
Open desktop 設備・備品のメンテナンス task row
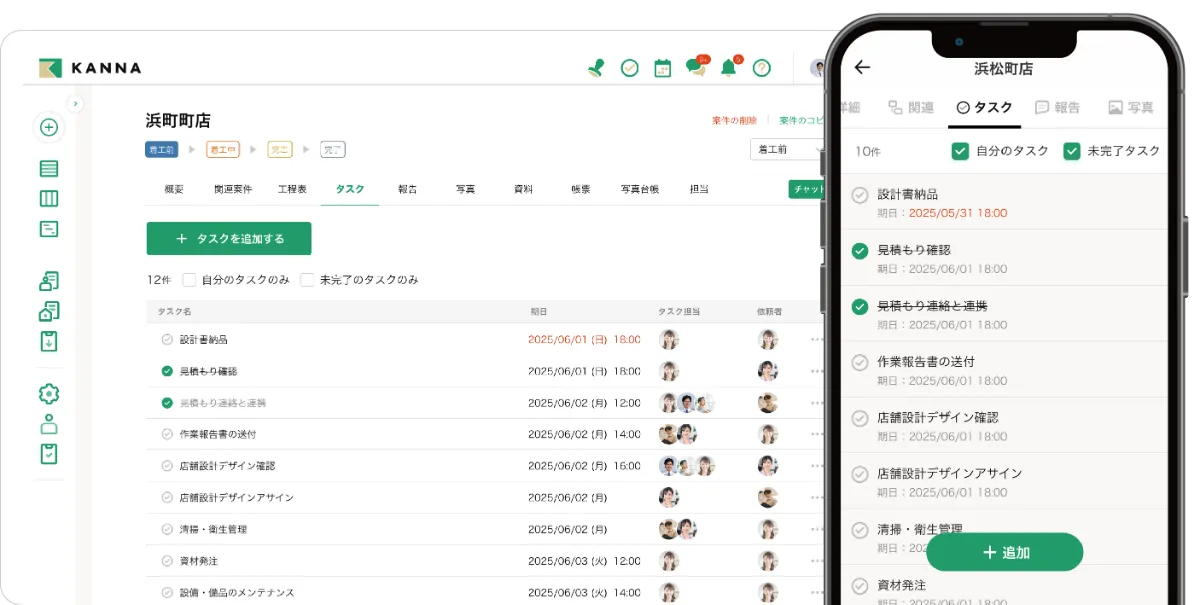486,592
